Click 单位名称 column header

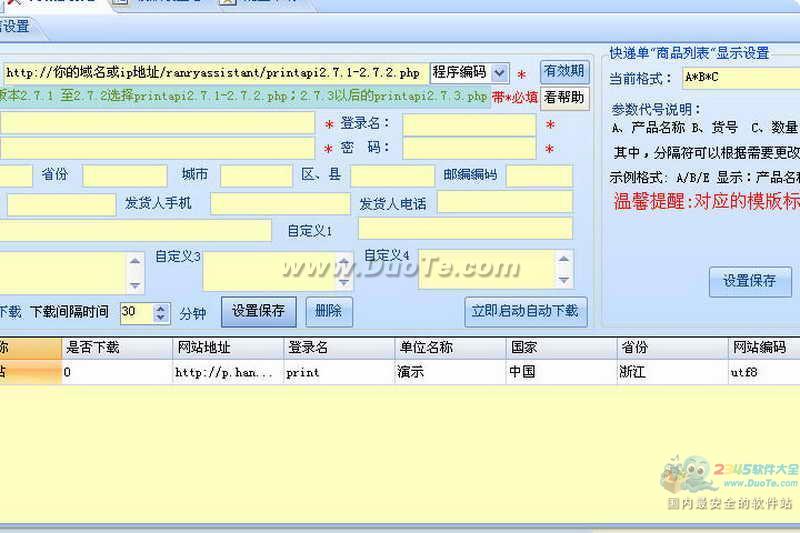pos(451,348)
